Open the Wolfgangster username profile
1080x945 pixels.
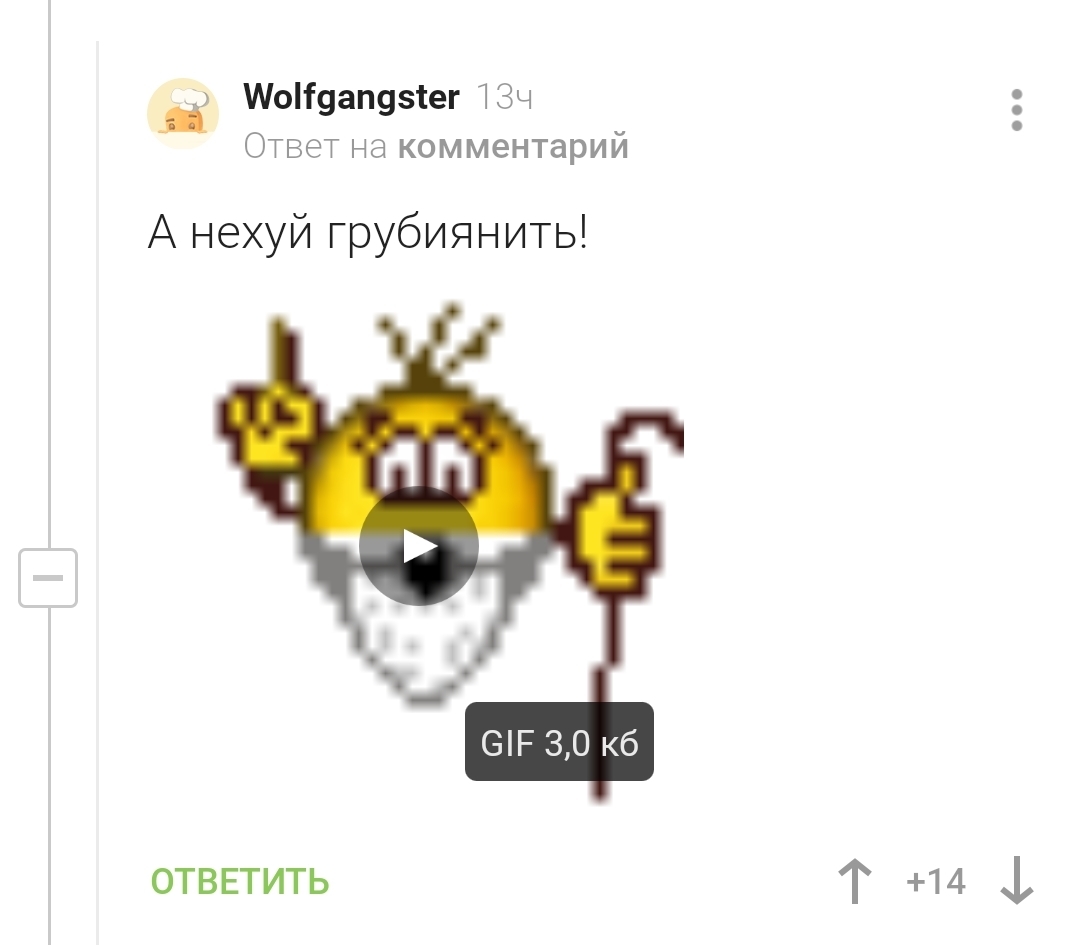coord(351,97)
